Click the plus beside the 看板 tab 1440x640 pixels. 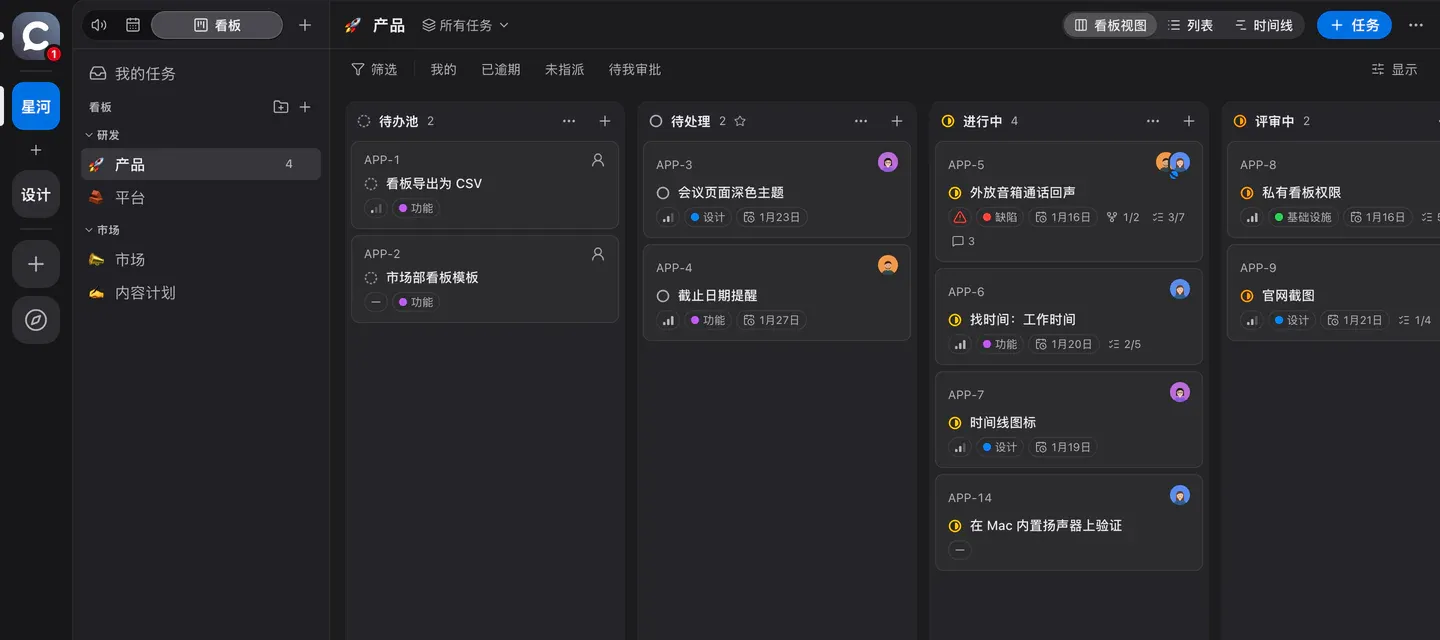pos(305,25)
